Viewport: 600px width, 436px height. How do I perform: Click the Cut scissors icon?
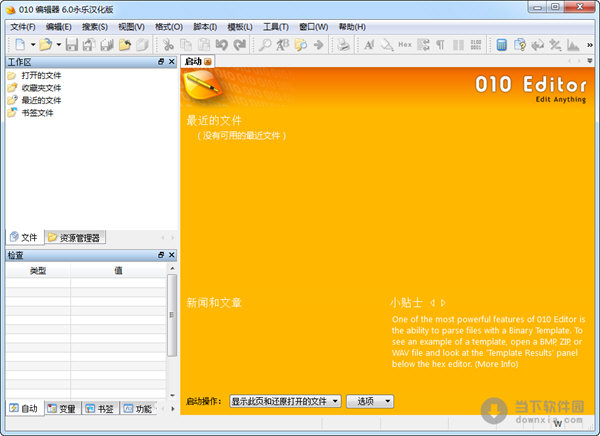pos(168,45)
